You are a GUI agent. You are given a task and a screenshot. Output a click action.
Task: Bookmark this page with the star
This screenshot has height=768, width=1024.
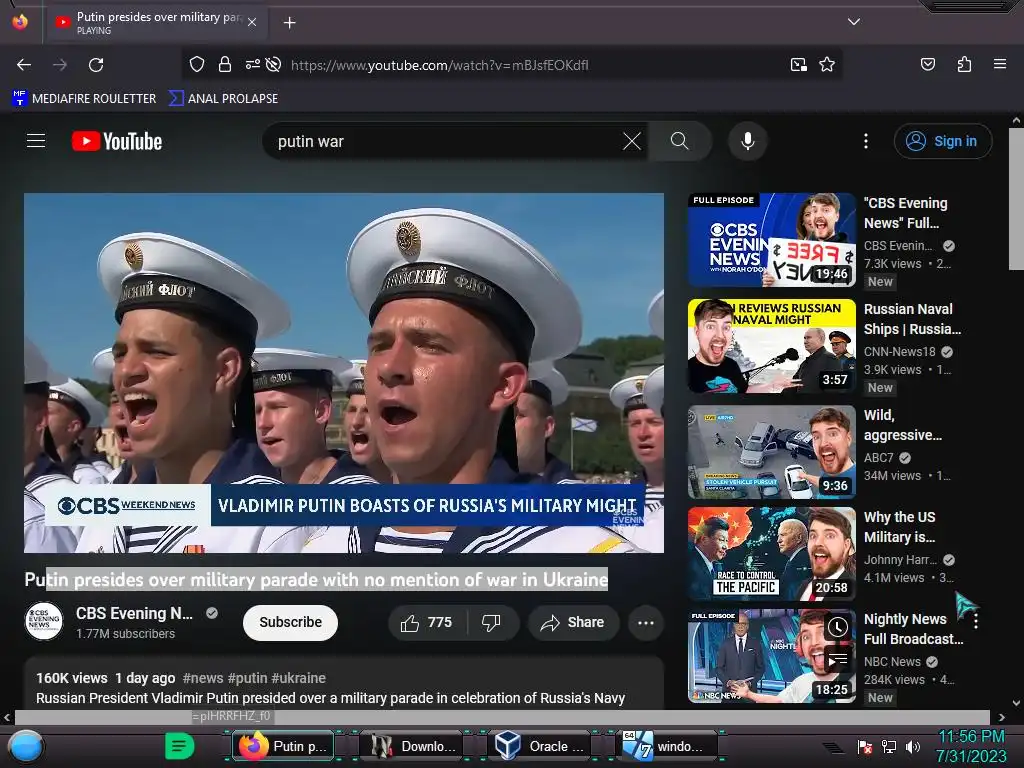(x=827, y=64)
